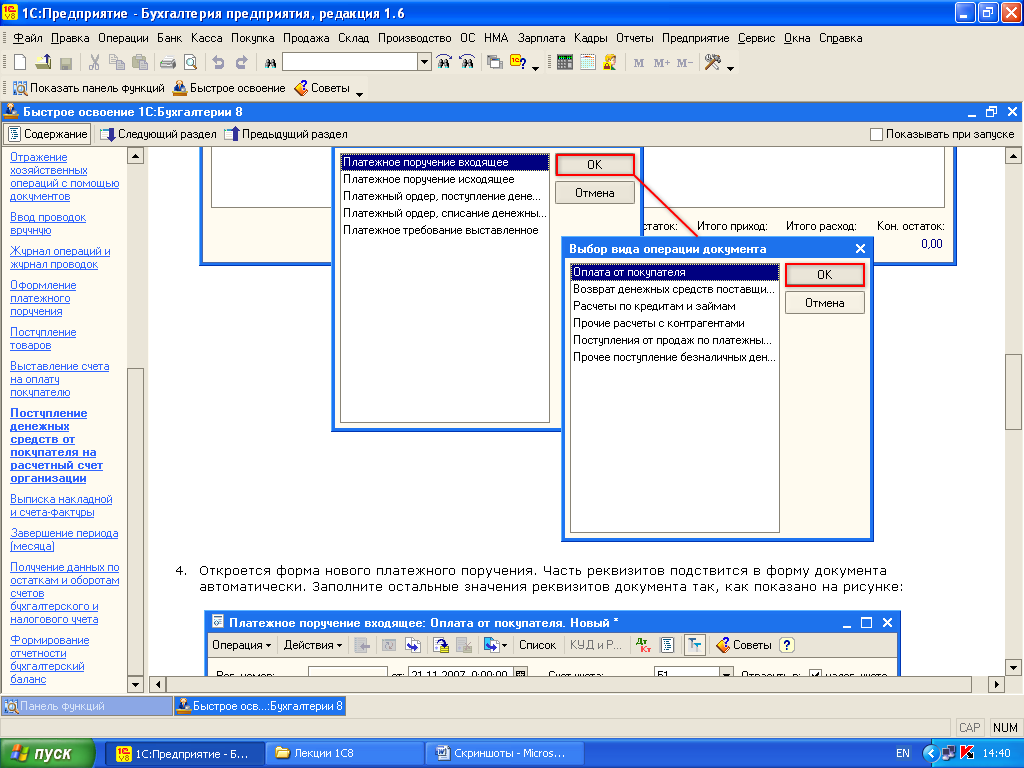Click the windows list icon in toolbar

coord(495,63)
